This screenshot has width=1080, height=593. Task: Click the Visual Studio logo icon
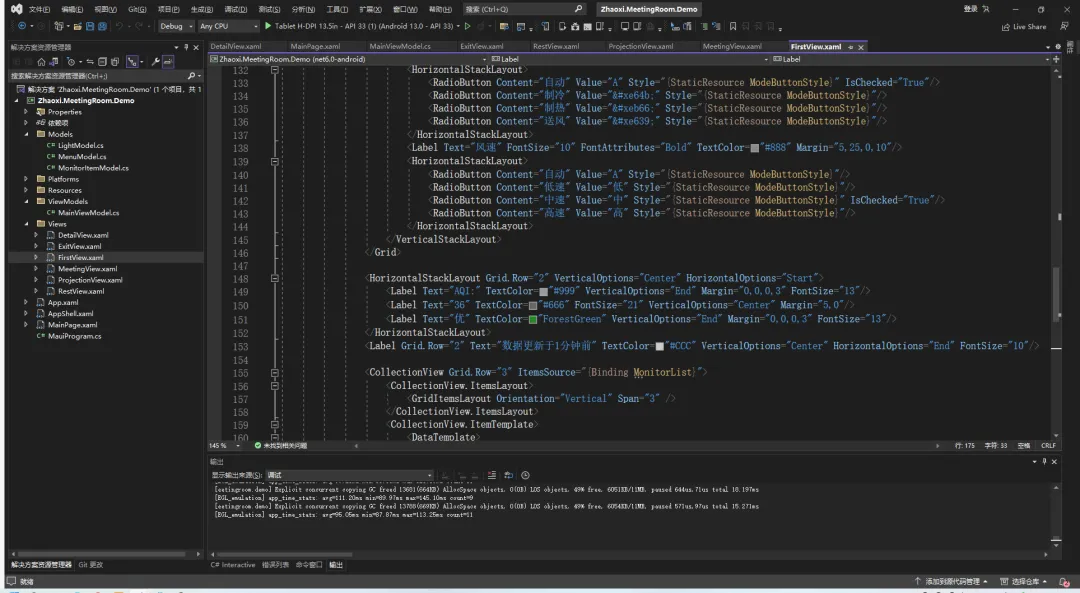point(16,9)
